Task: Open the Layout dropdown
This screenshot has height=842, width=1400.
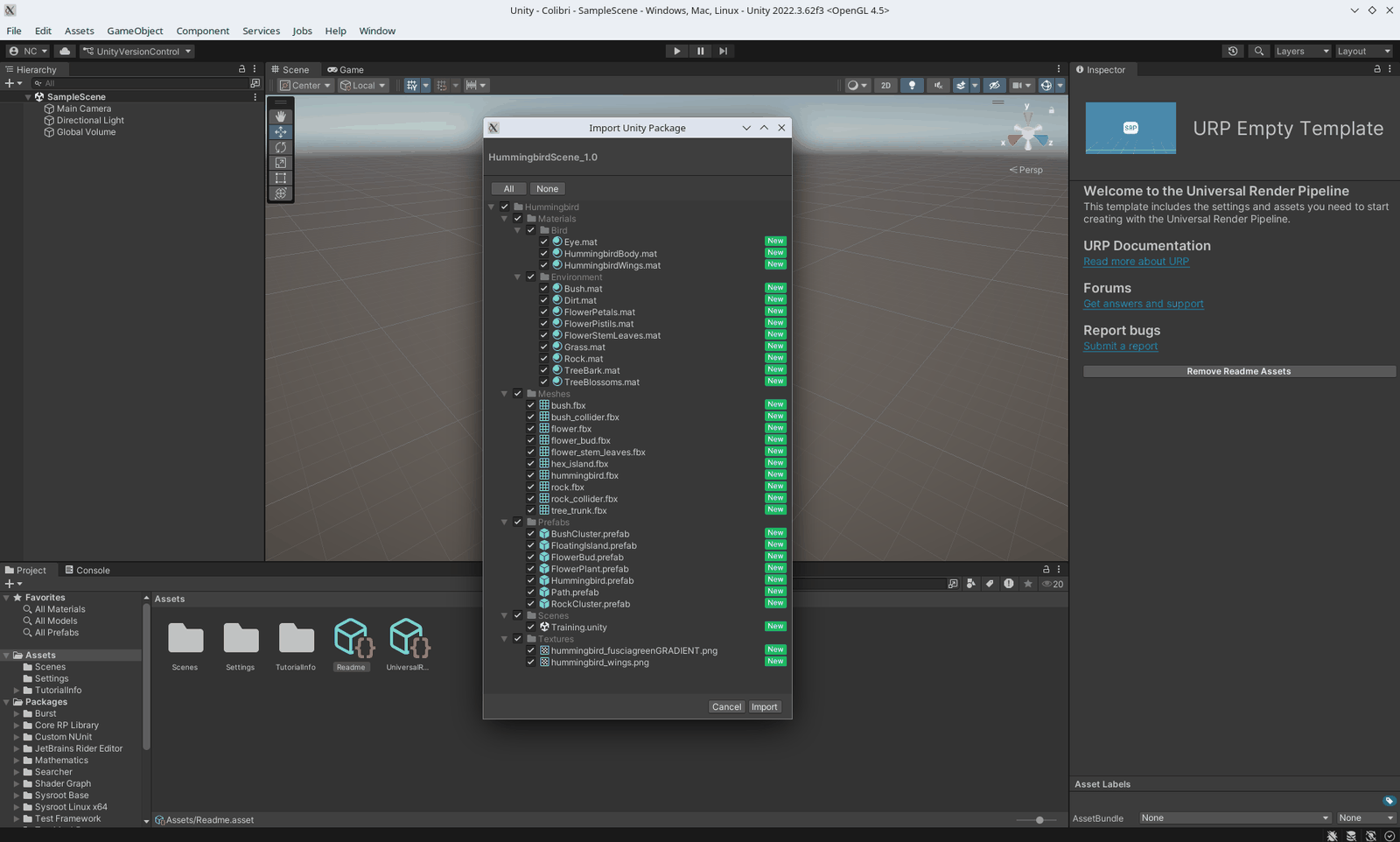Action: pyautogui.click(x=1363, y=51)
